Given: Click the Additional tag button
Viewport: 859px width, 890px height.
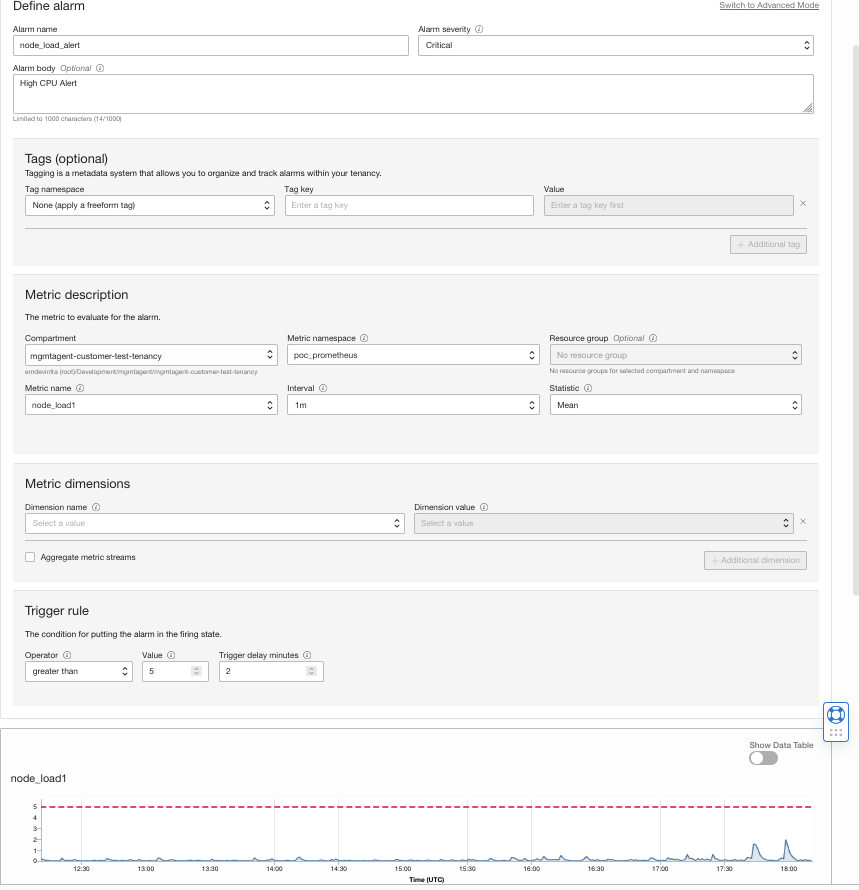Looking at the screenshot, I should pos(768,244).
